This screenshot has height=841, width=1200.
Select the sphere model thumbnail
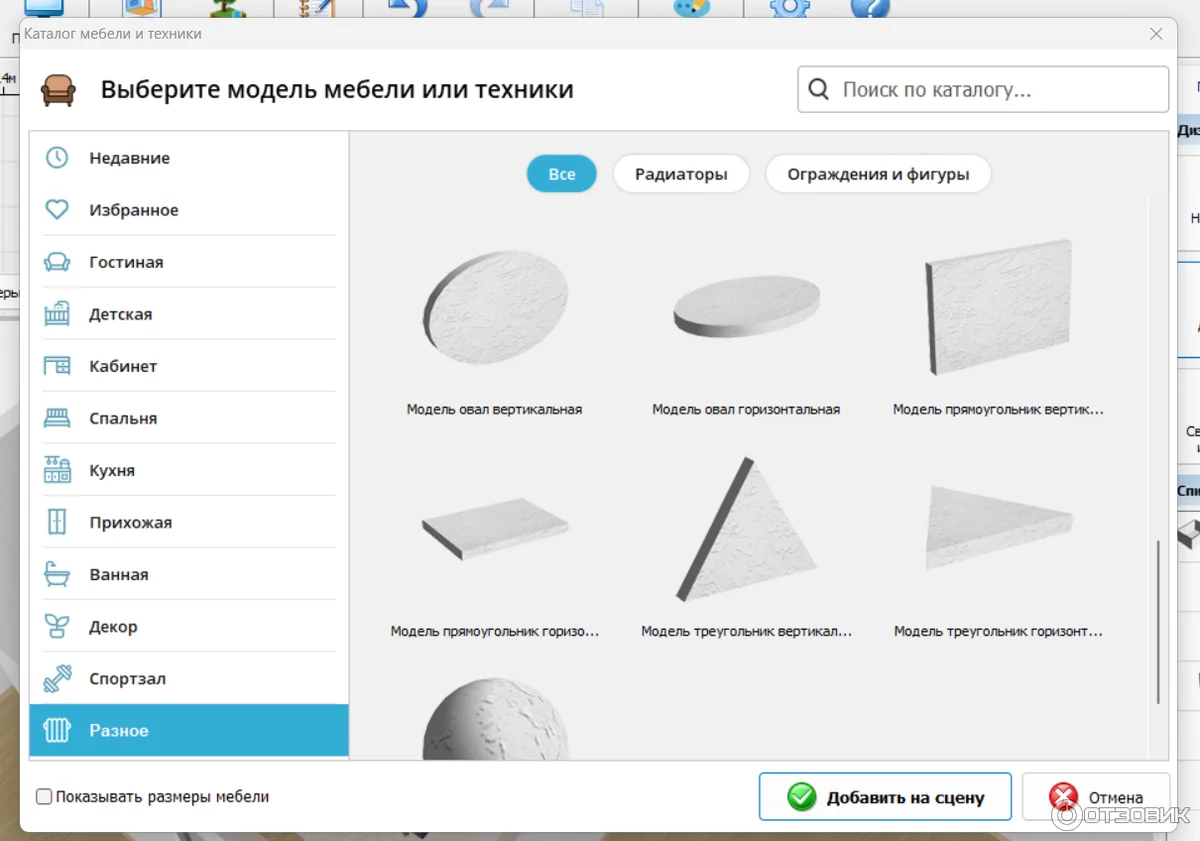tap(495, 719)
